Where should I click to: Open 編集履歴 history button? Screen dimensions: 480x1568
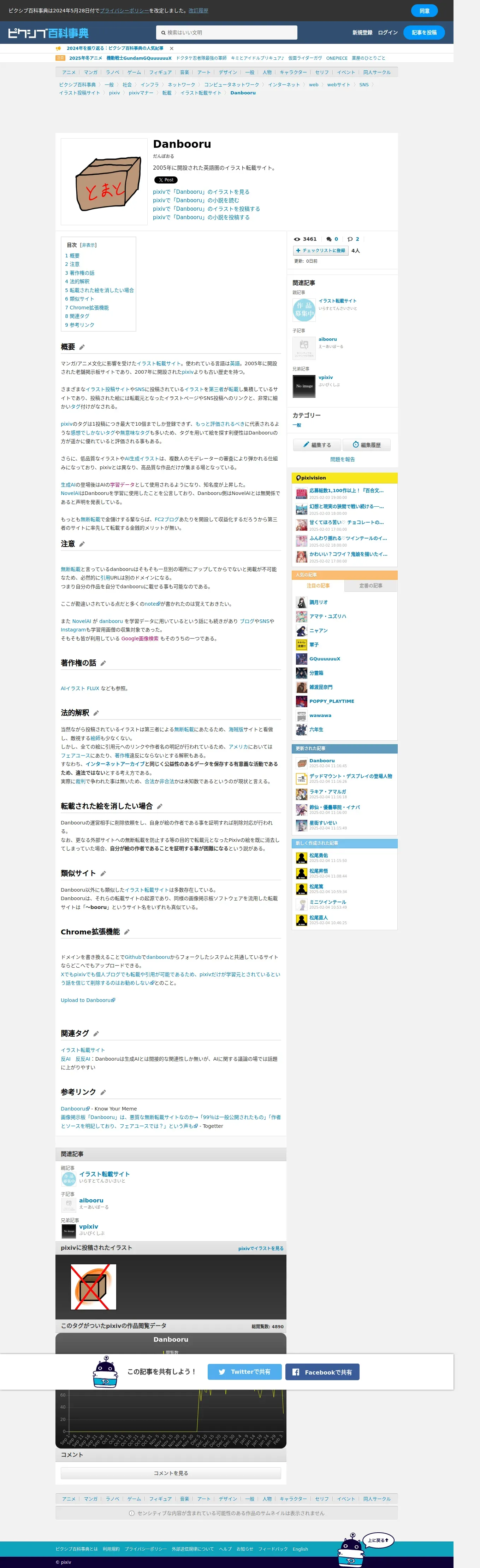click(366, 445)
